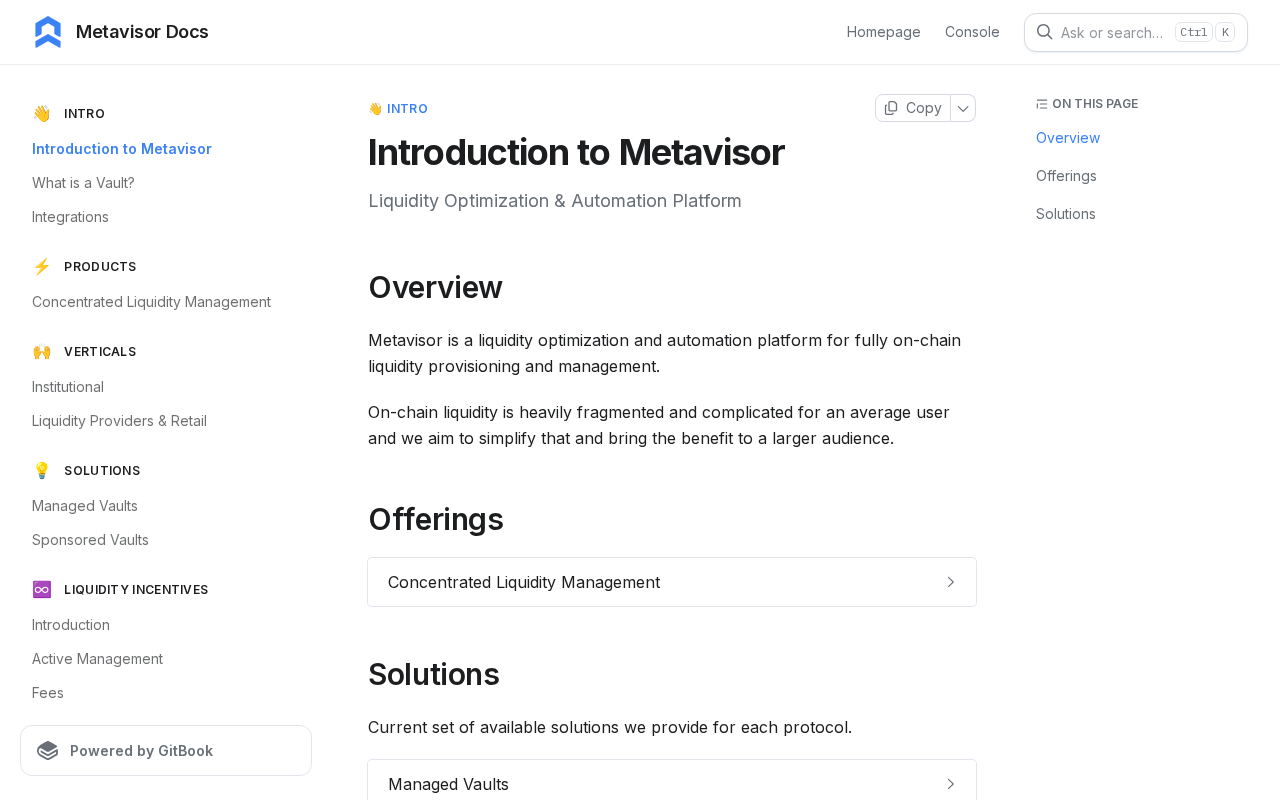Open Fees page in sidebar

(x=48, y=693)
